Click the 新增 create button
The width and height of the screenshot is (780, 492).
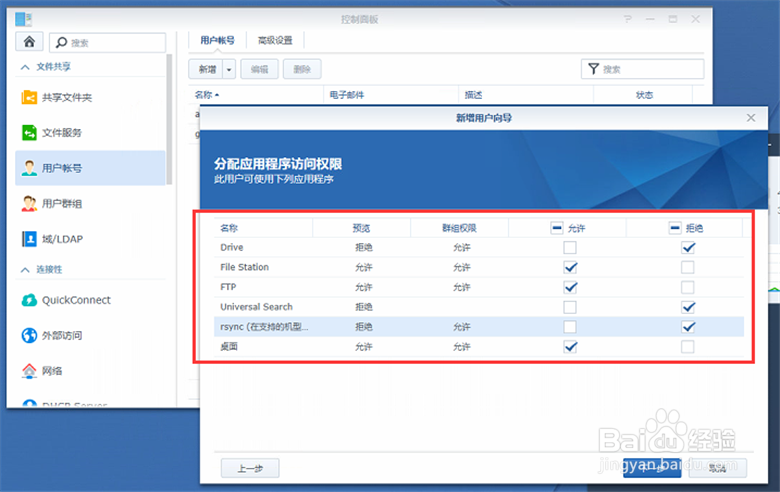(206, 69)
